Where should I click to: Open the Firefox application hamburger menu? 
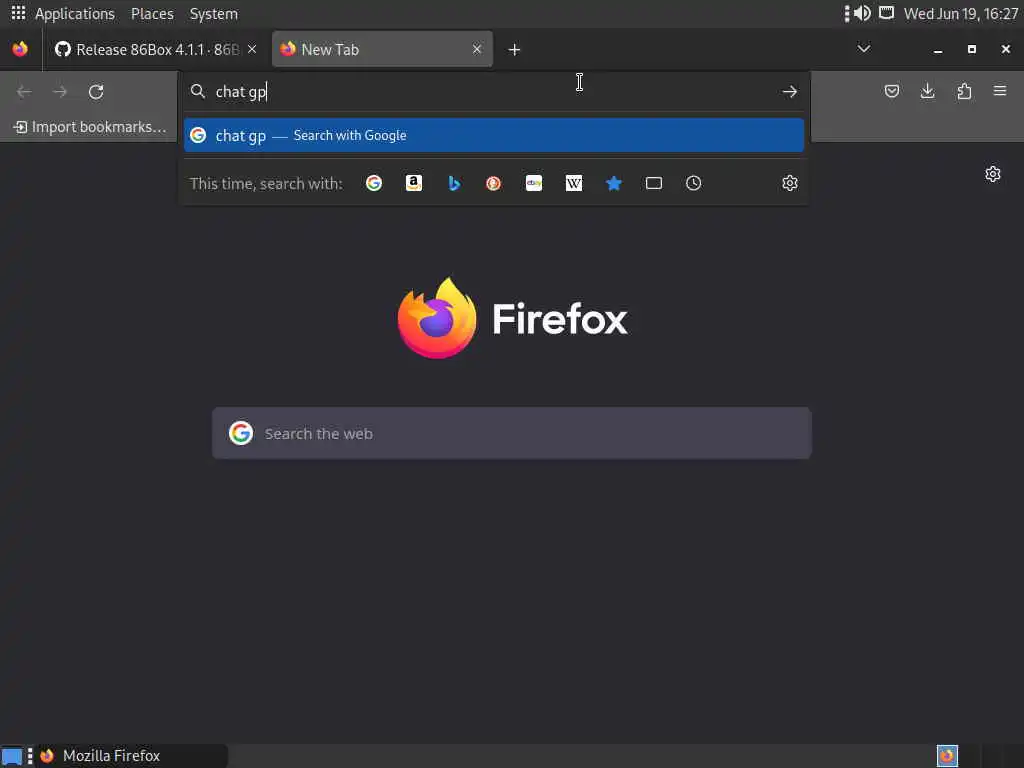tap(1000, 91)
